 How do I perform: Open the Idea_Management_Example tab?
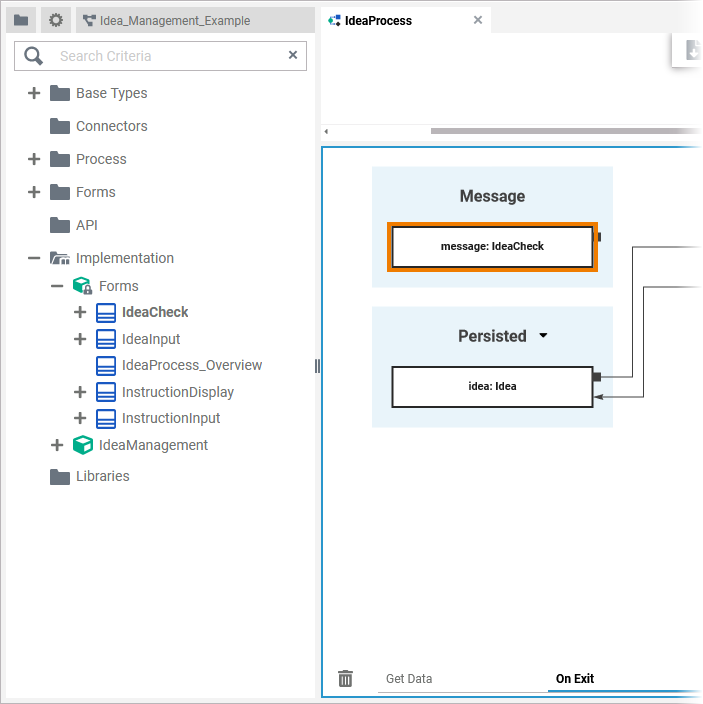click(x=166, y=20)
